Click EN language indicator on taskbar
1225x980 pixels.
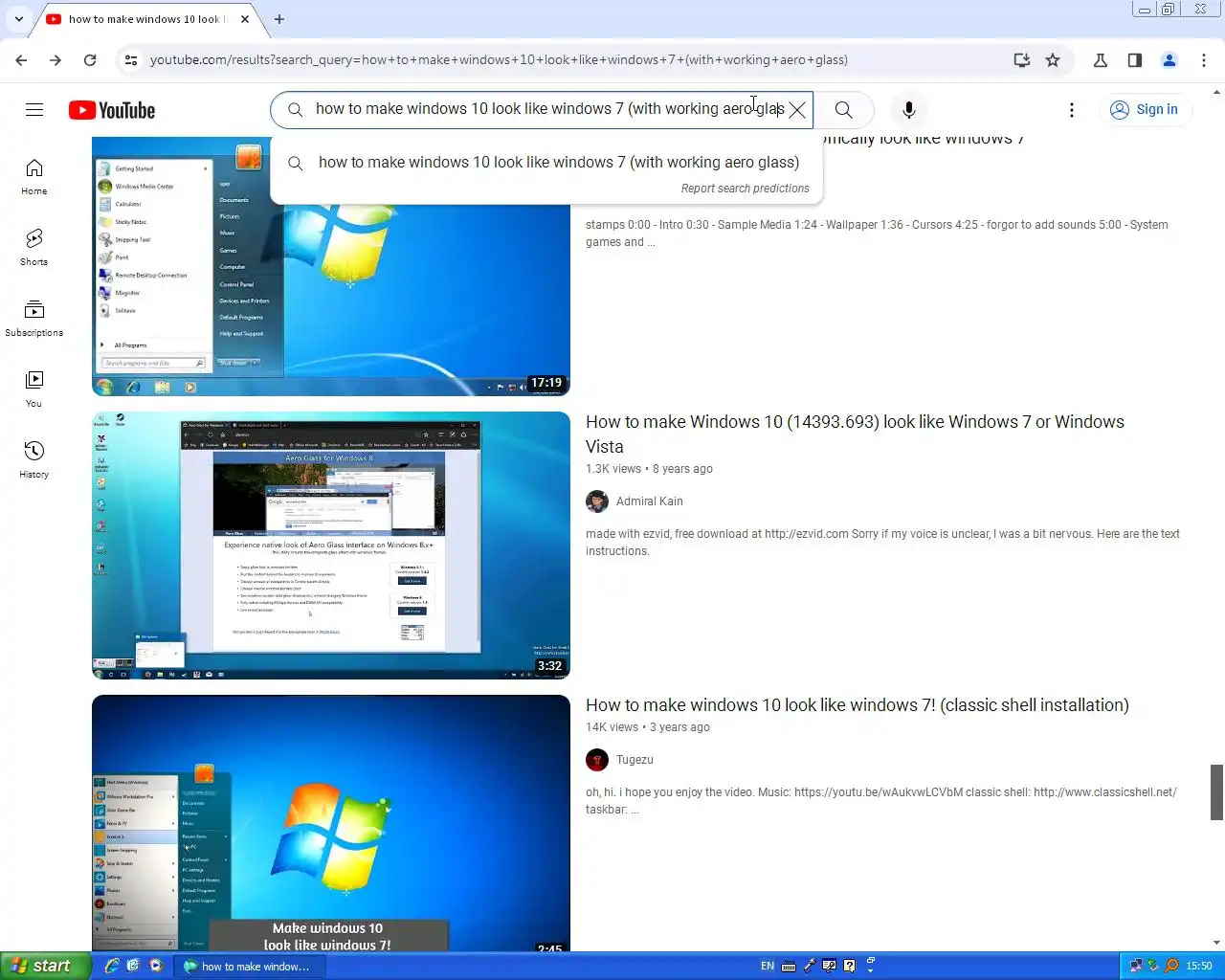(768, 966)
